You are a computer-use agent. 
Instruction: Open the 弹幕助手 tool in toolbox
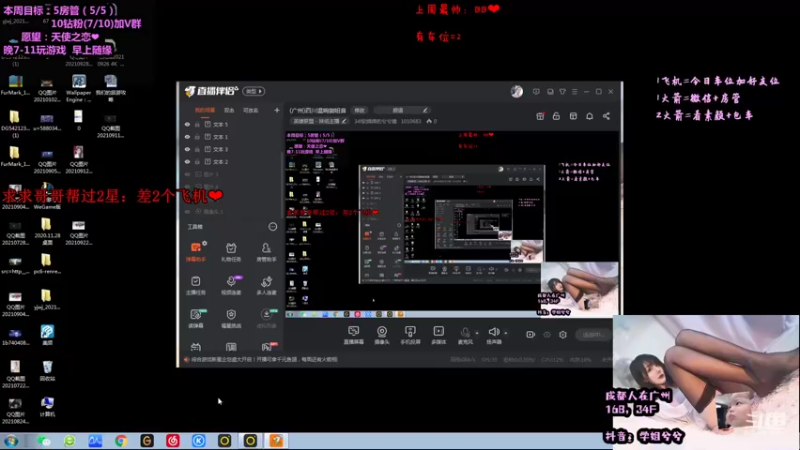point(196,252)
